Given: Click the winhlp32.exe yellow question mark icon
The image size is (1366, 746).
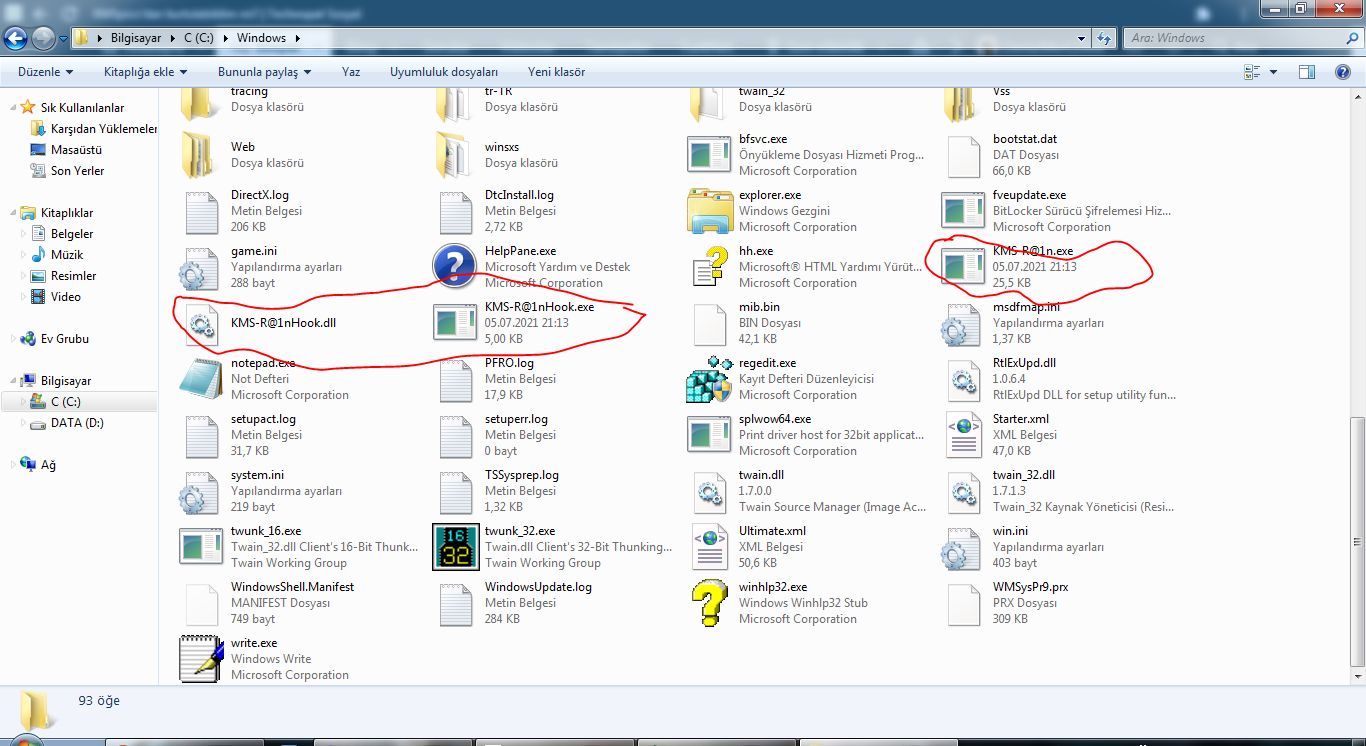Looking at the screenshot, I should [710, 603].
